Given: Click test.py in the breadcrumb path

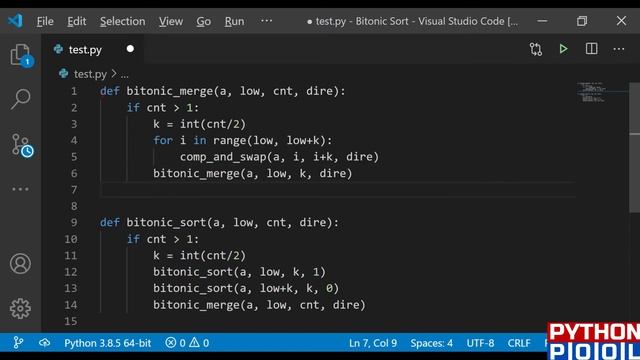Looking at the screenshot, I should [90, 74].
